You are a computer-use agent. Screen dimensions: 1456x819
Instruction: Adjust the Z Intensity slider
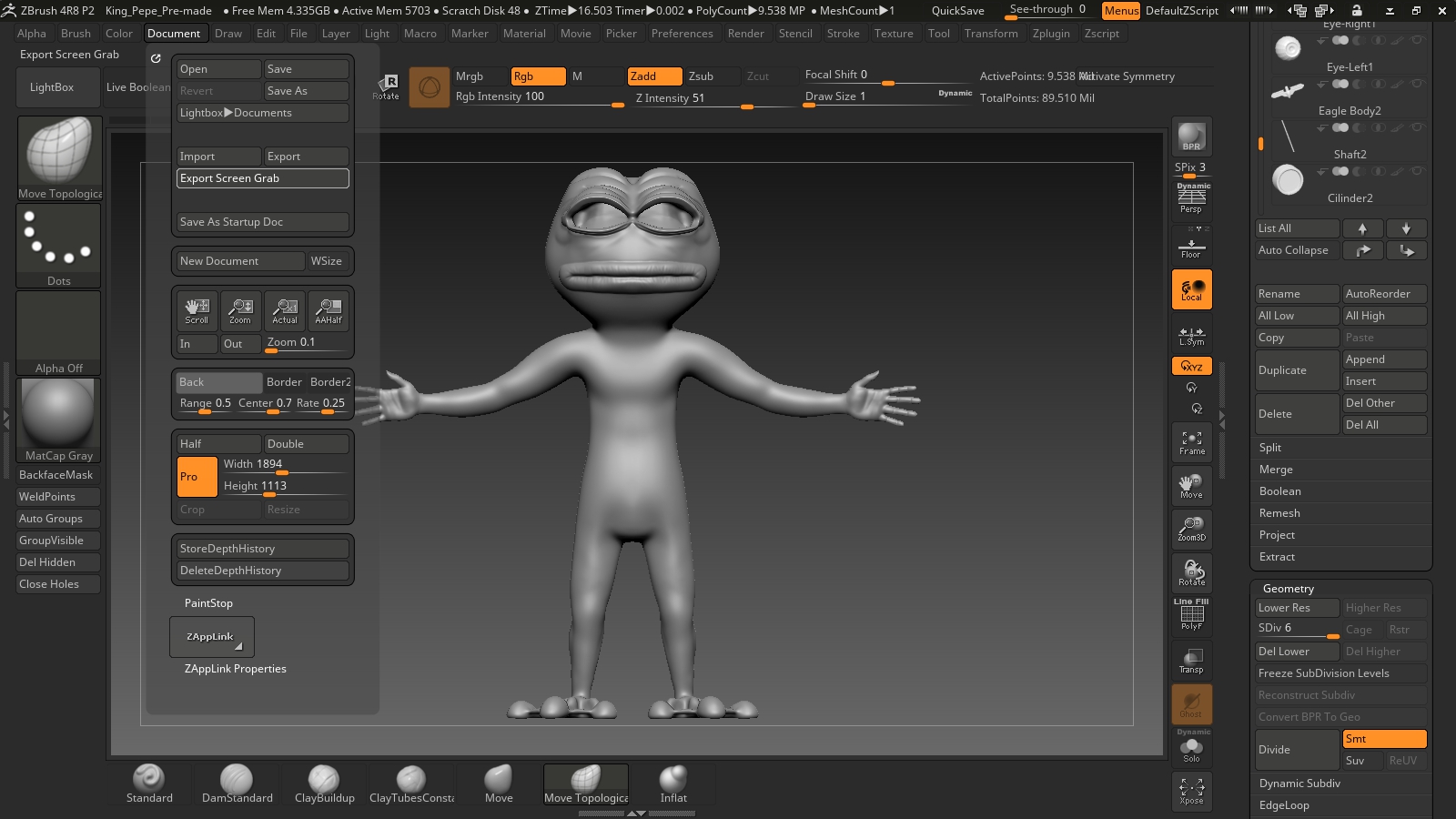(715, 99)
